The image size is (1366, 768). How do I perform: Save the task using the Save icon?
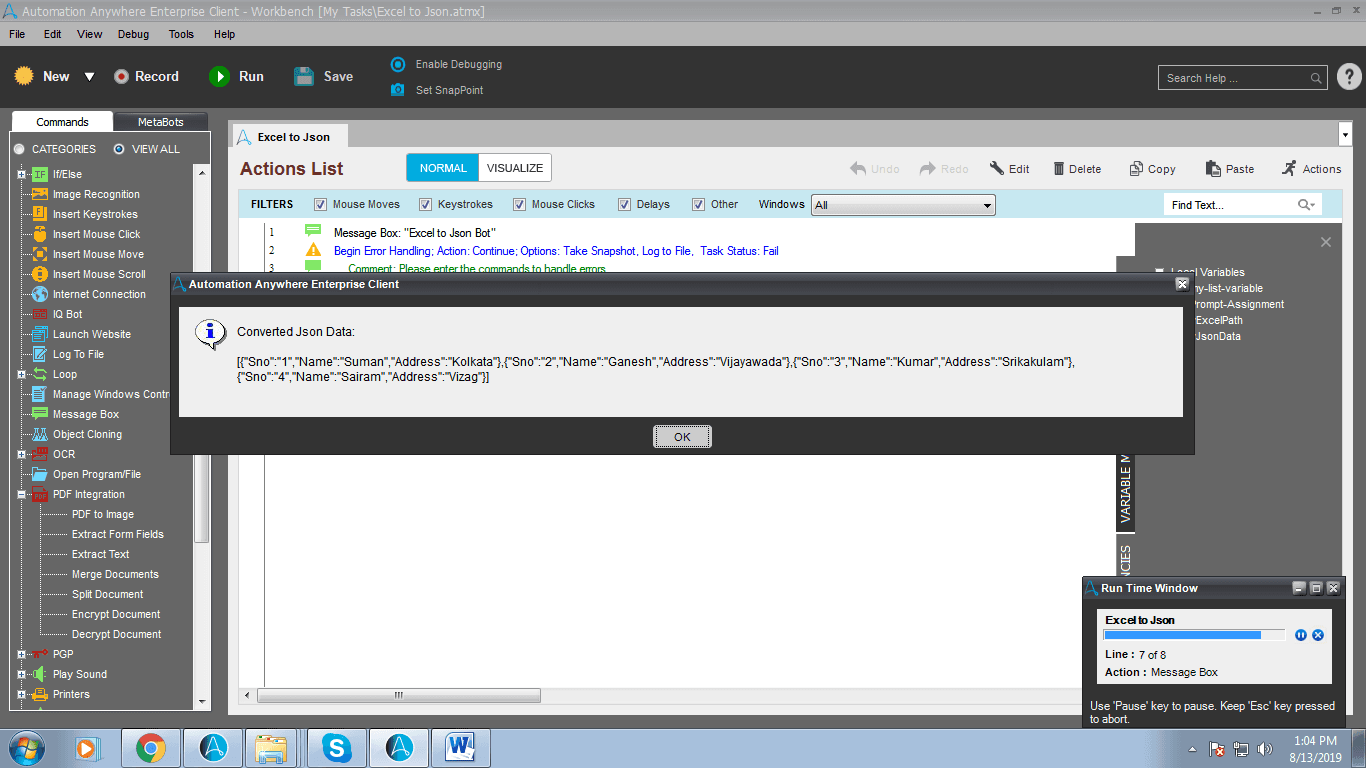click(x=305, y=76)
